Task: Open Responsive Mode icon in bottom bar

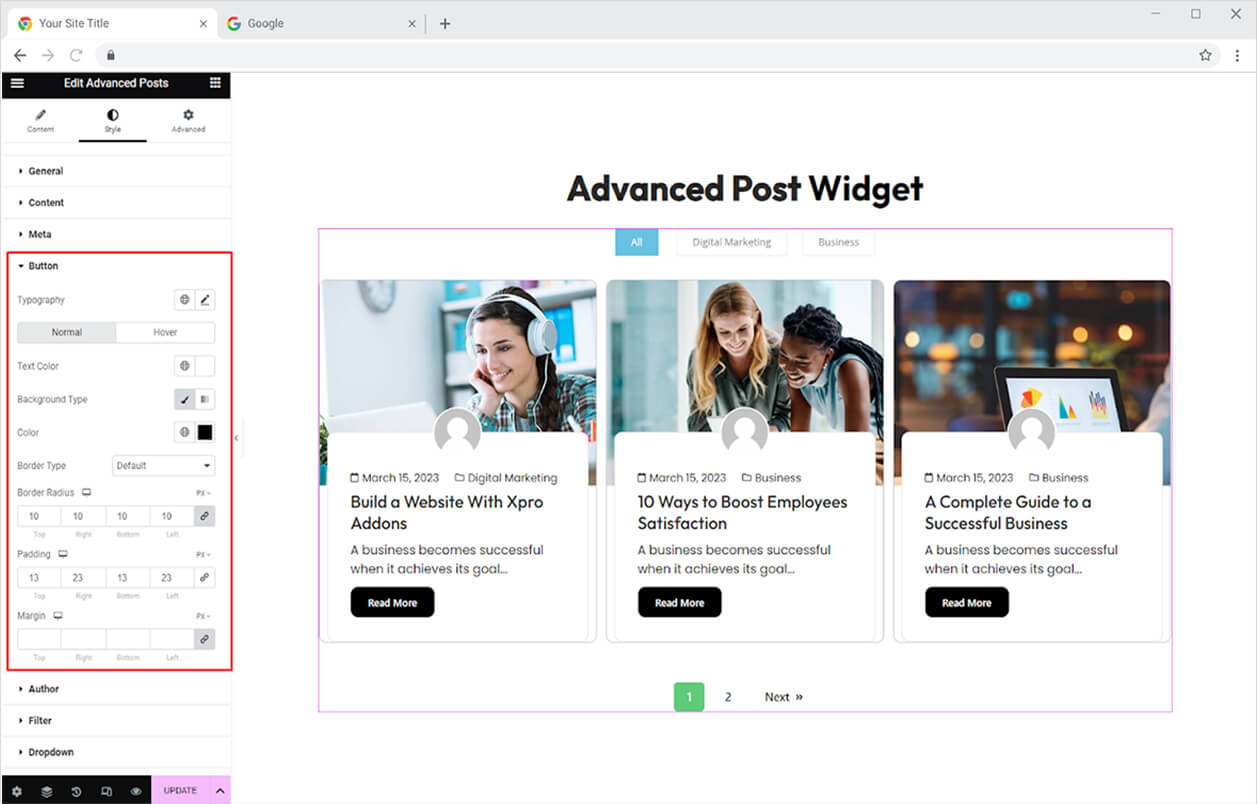Action: click(x=106, y=791)
